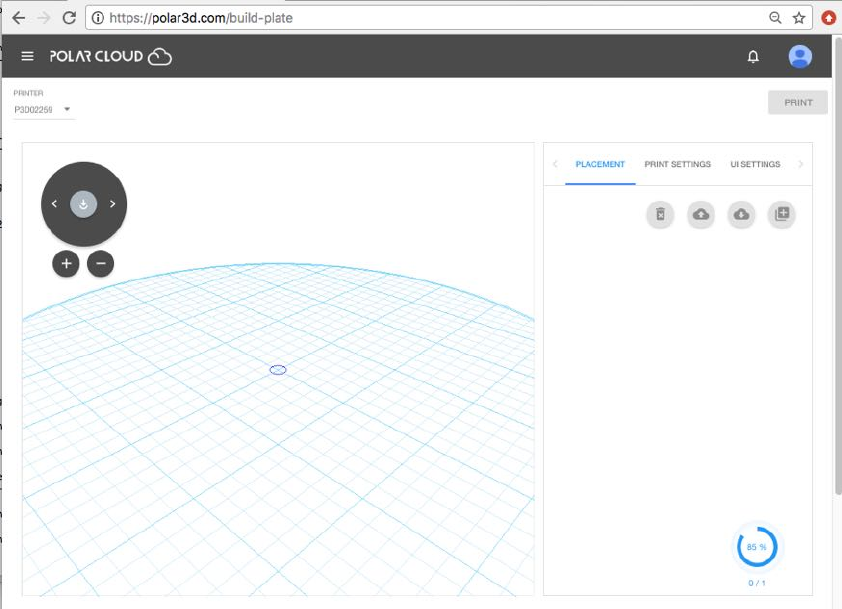This screenshot has width=842, height=609.
Task: Click the center reset-view control button
Action: point(83,204)
